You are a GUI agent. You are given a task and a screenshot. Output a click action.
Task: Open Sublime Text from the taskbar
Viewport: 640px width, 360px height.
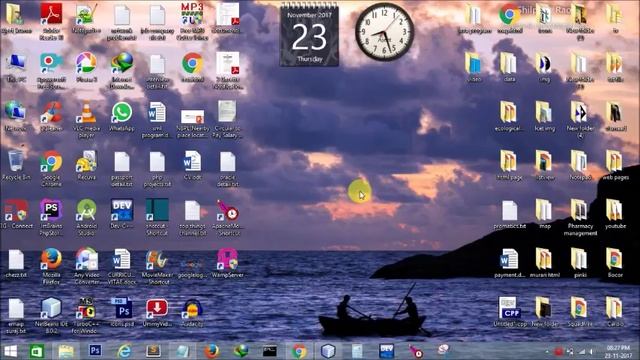coord(153,351)
